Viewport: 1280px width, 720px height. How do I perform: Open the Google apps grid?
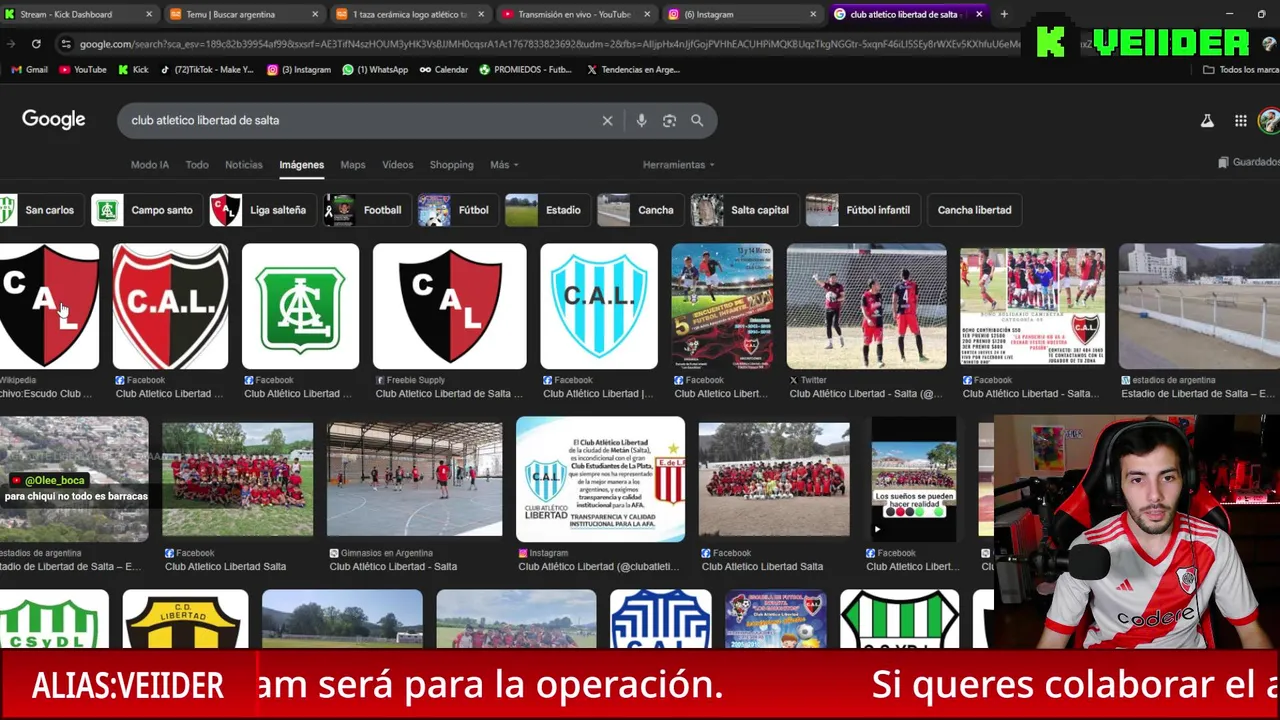1240,120
